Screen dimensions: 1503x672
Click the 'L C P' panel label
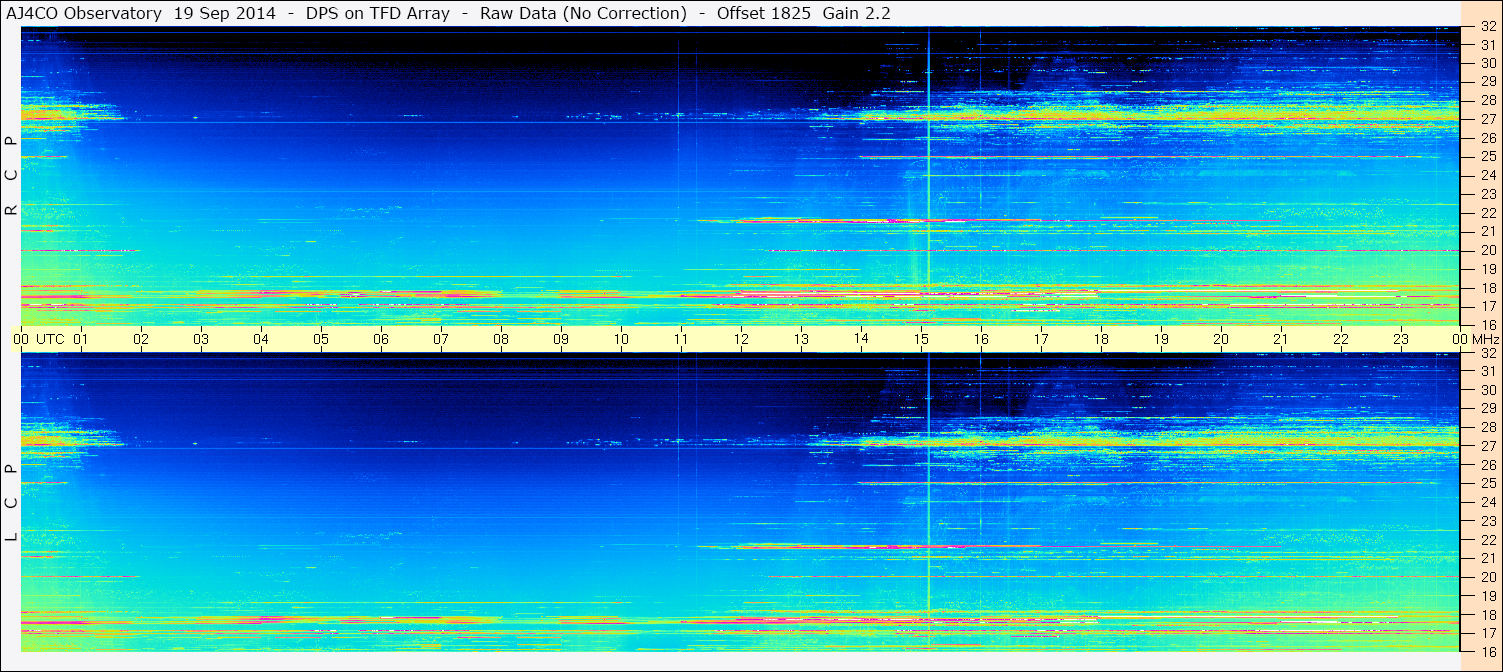12,503
